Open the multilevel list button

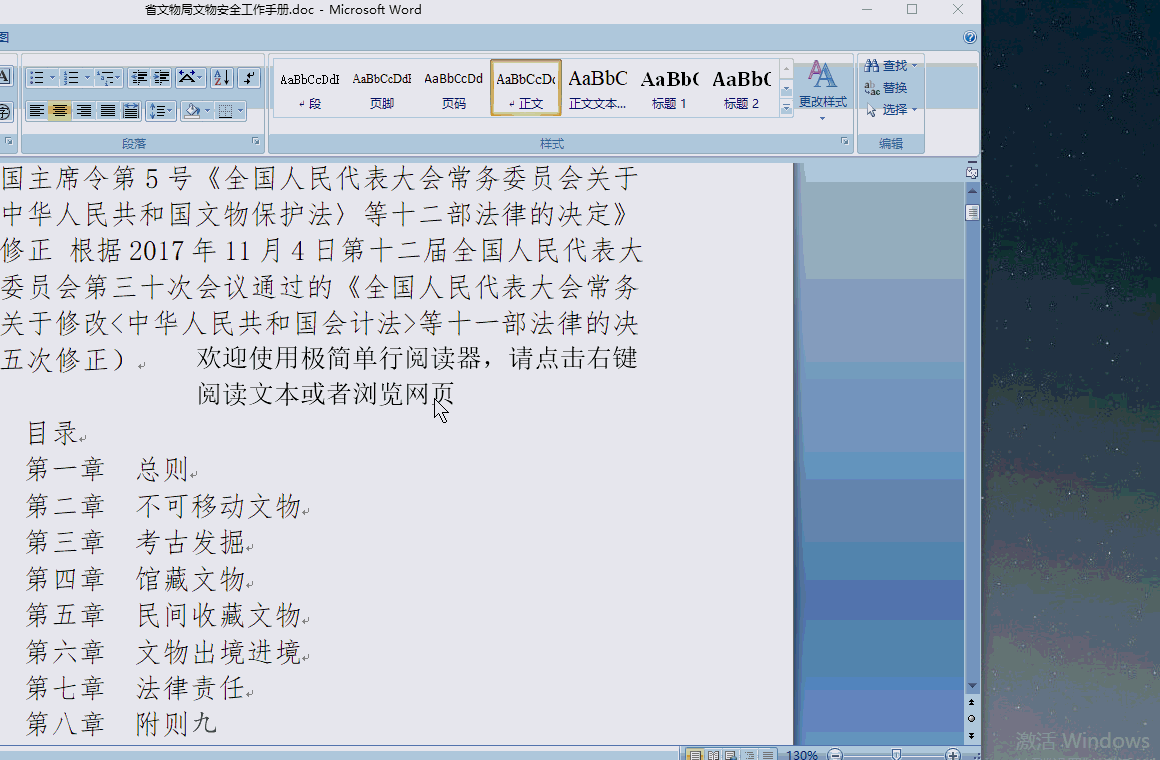(108, 78)
